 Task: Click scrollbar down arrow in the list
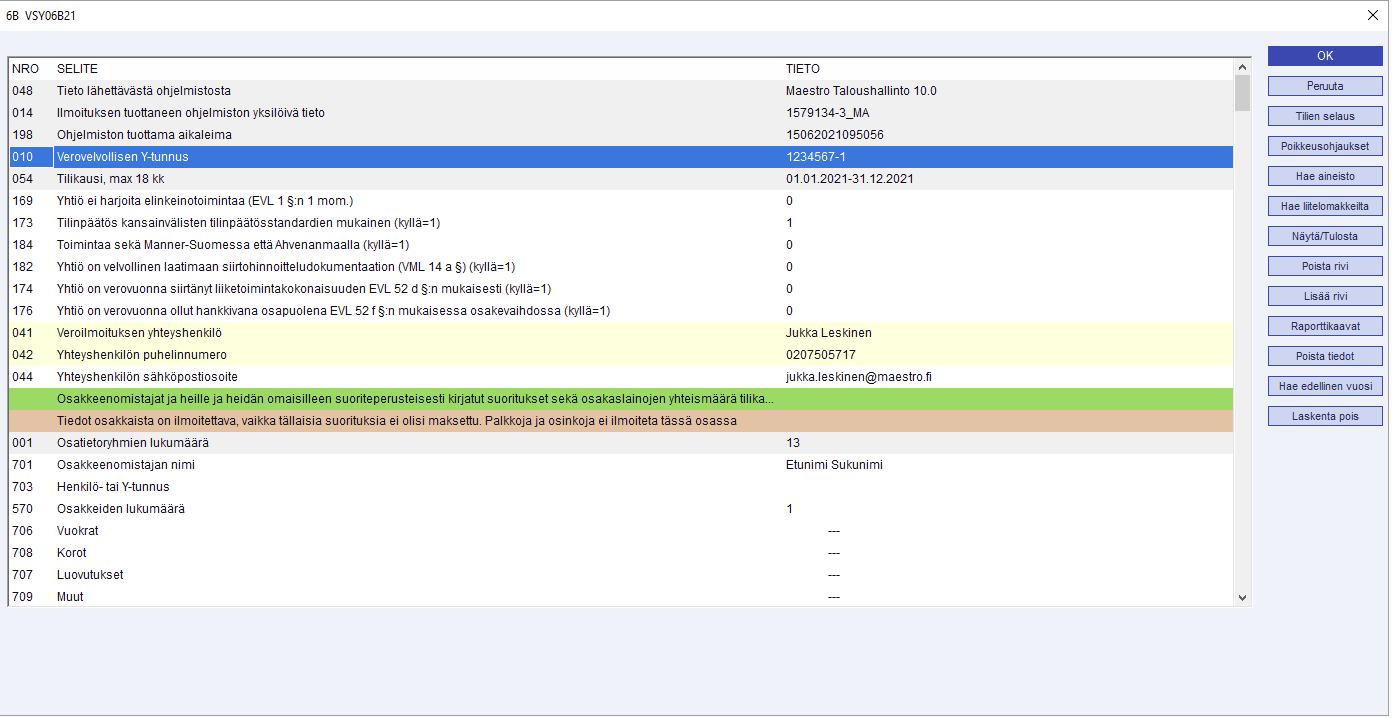(1242, 597)
